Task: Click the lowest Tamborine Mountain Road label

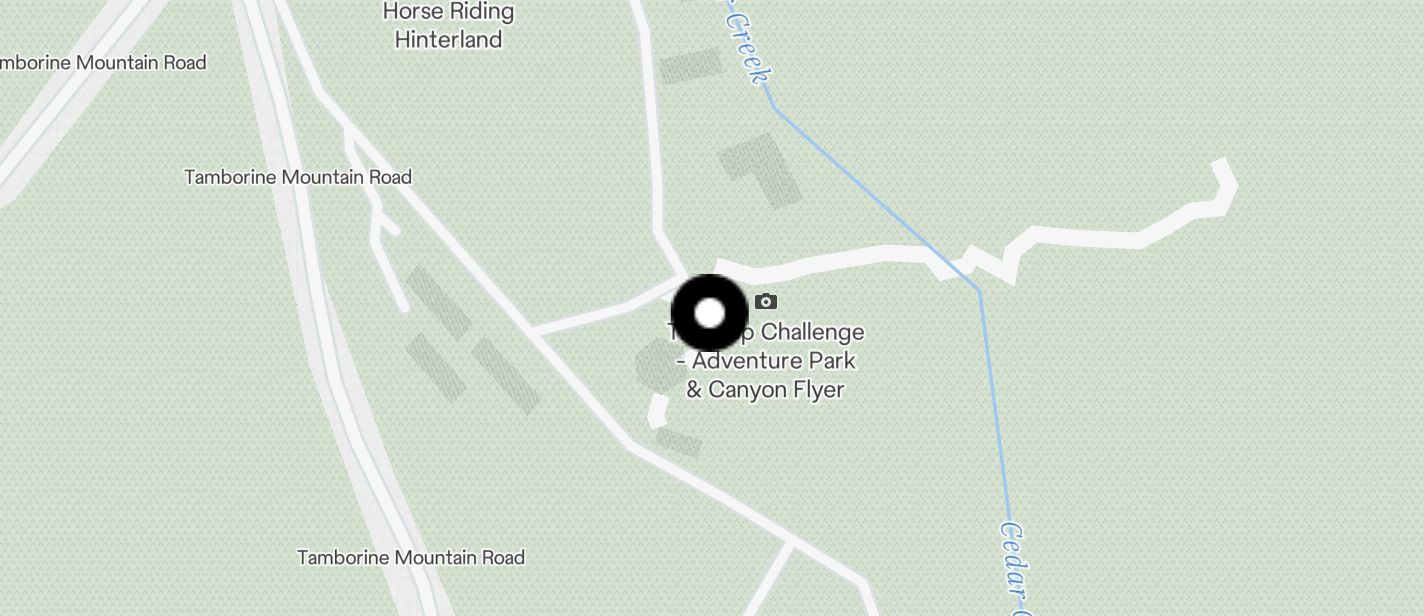Action: pyautogui.click(x=411, y=557)
